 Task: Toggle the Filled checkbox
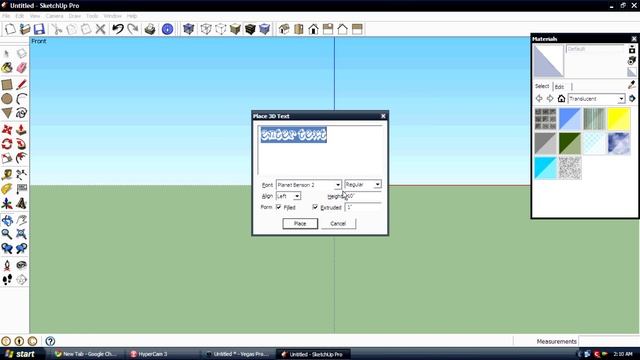pos(279,207)
